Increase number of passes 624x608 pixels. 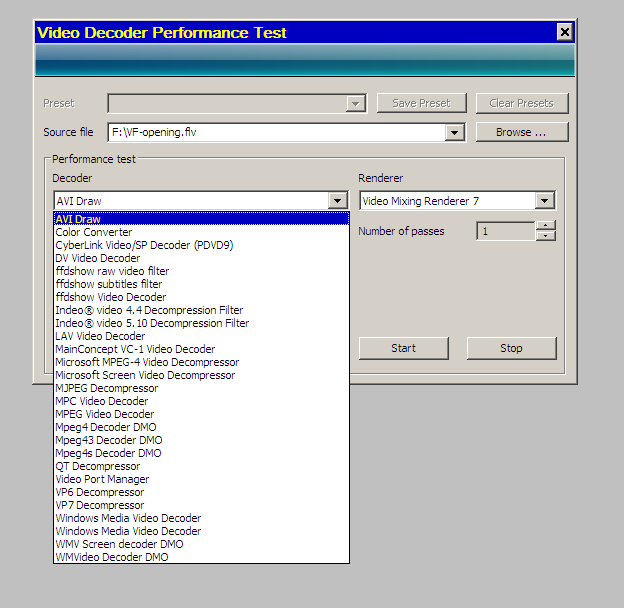point(545,226)
